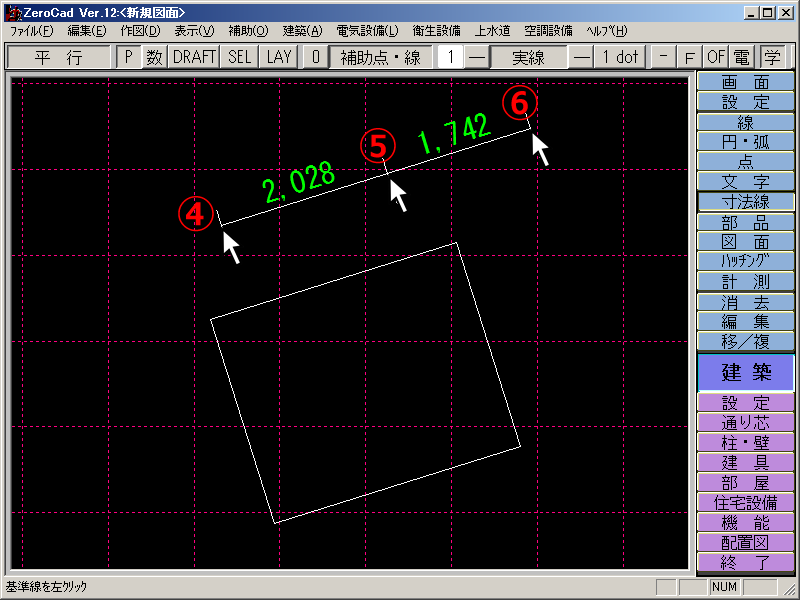Click the minus toolbar button
Viewport: 800px width, 600px height.
point(663,57)
